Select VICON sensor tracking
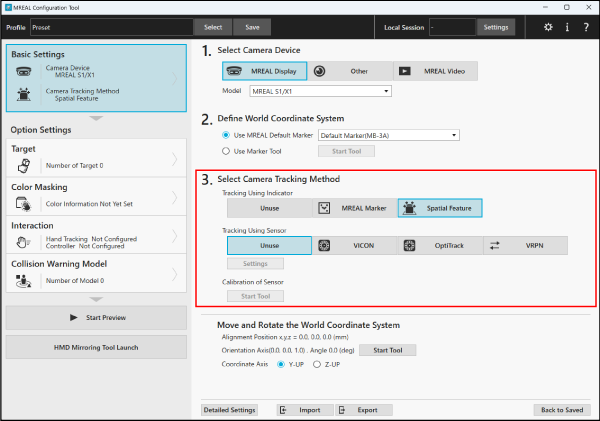The width and height of the screenshot is (600, 421). click(355, 245)
